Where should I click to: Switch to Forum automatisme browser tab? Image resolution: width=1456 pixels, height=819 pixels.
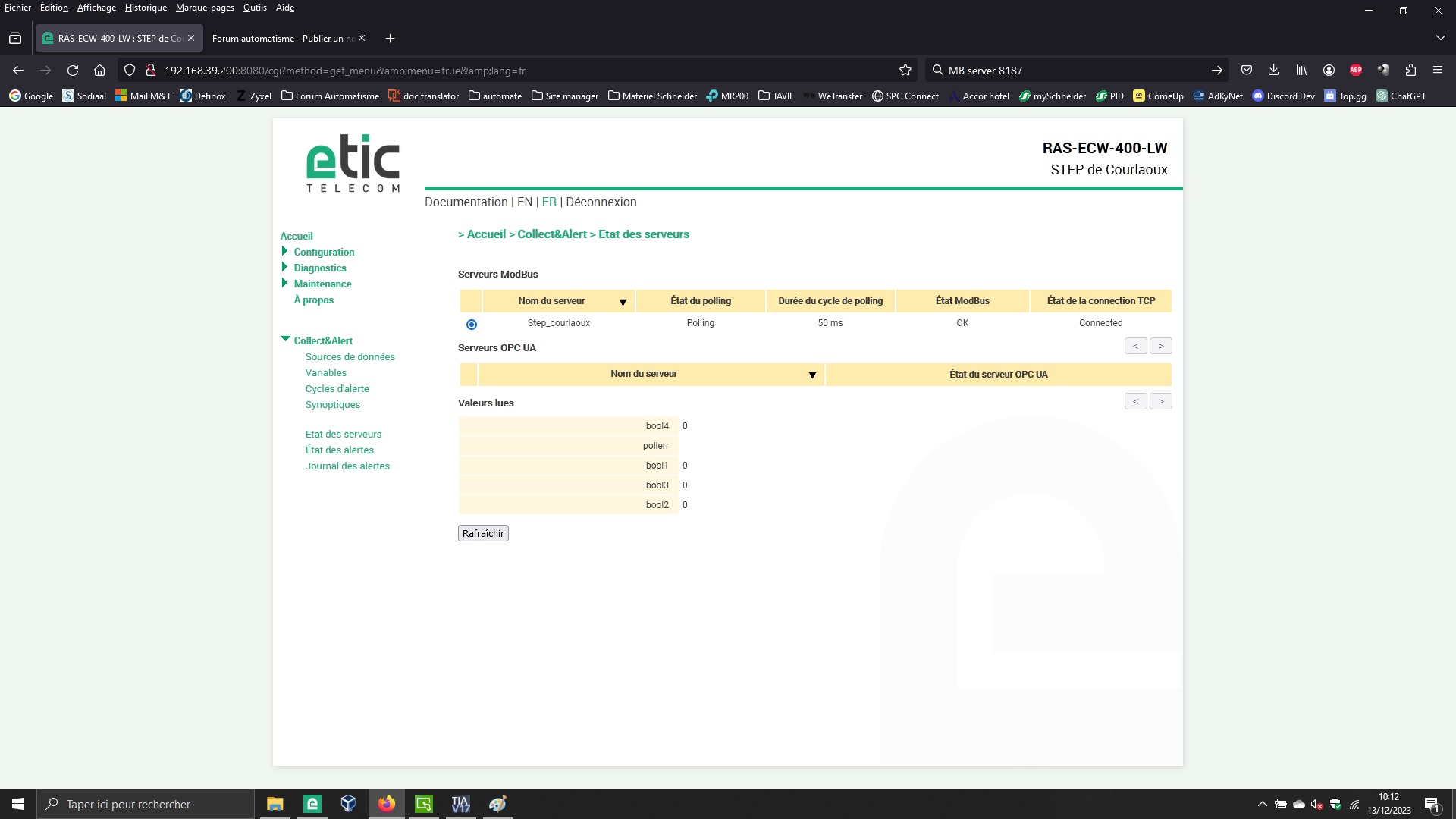click(x=283, y=38)
